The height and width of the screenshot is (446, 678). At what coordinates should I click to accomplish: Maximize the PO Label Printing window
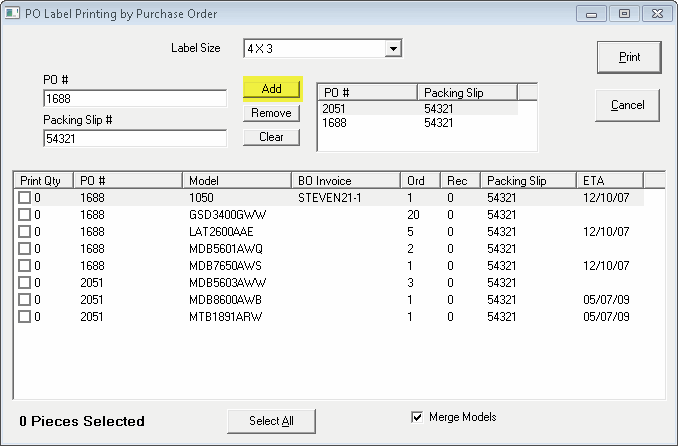[624, 14]
